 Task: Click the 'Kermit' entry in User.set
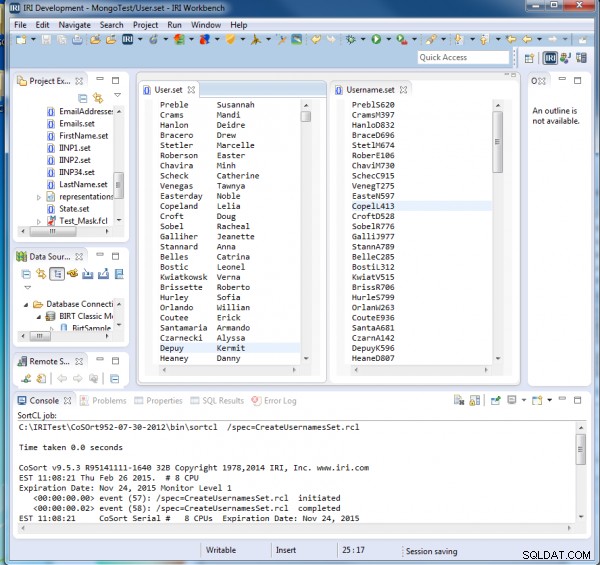pos(231,348)
